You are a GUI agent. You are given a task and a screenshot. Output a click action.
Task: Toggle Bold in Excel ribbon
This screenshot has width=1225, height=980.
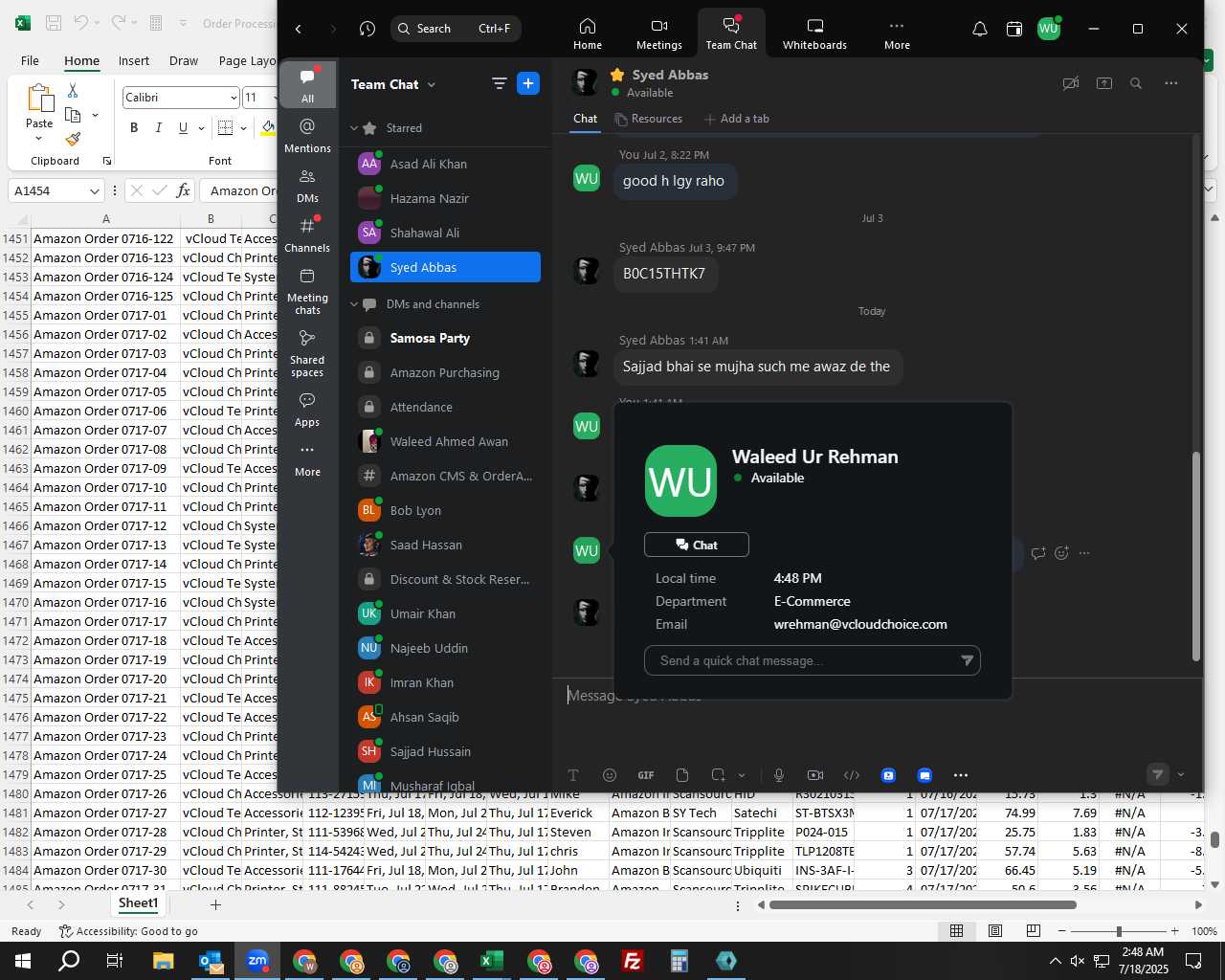[134, 127]
